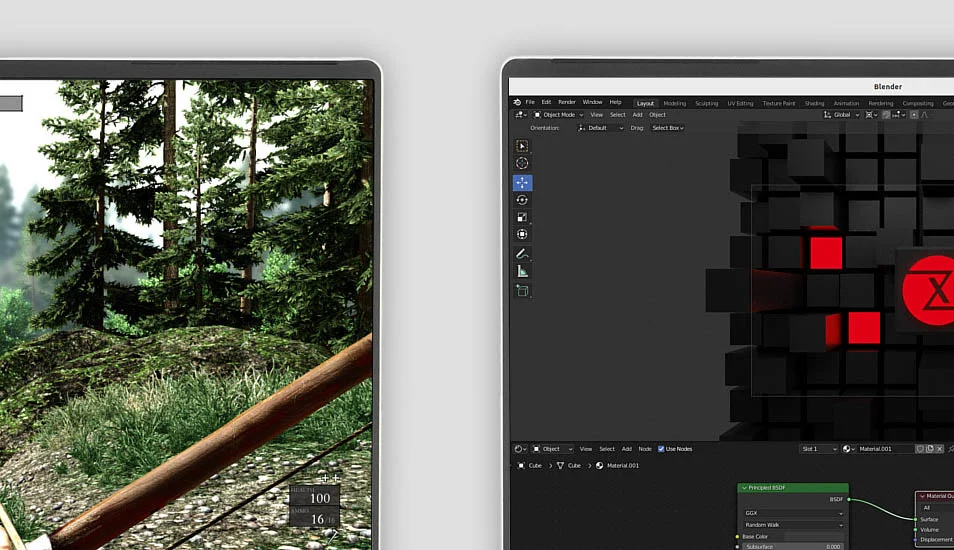The width and height of the screenshot is (954, 550).
Task: Select the Measure tool
Action: tap(522, 271)
